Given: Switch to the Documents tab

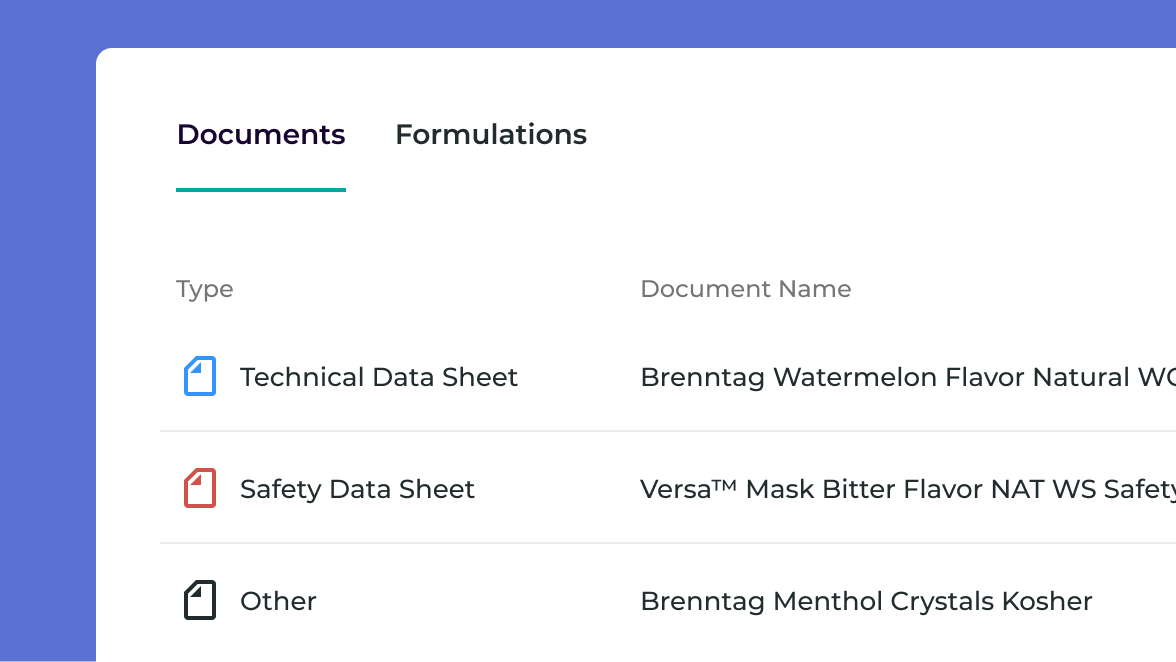Looking at the screenshot, I should pos(261,135).
